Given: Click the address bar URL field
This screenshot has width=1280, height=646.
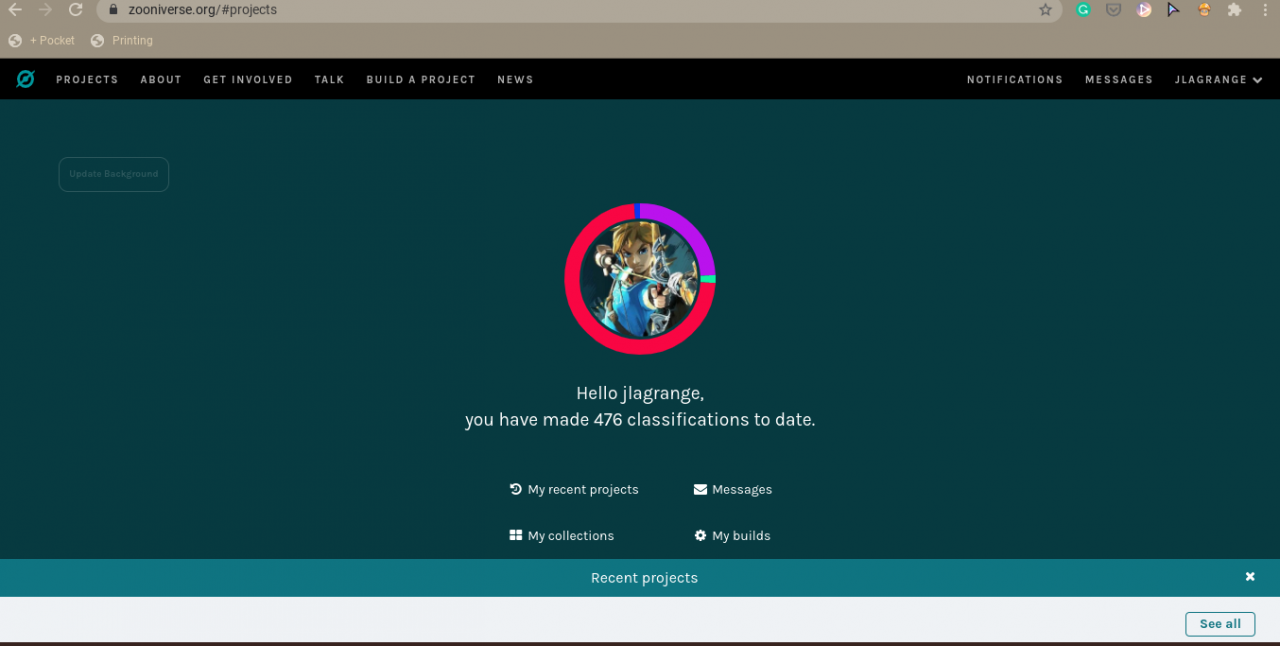Looking at the screenshot, I should point(580,10).
